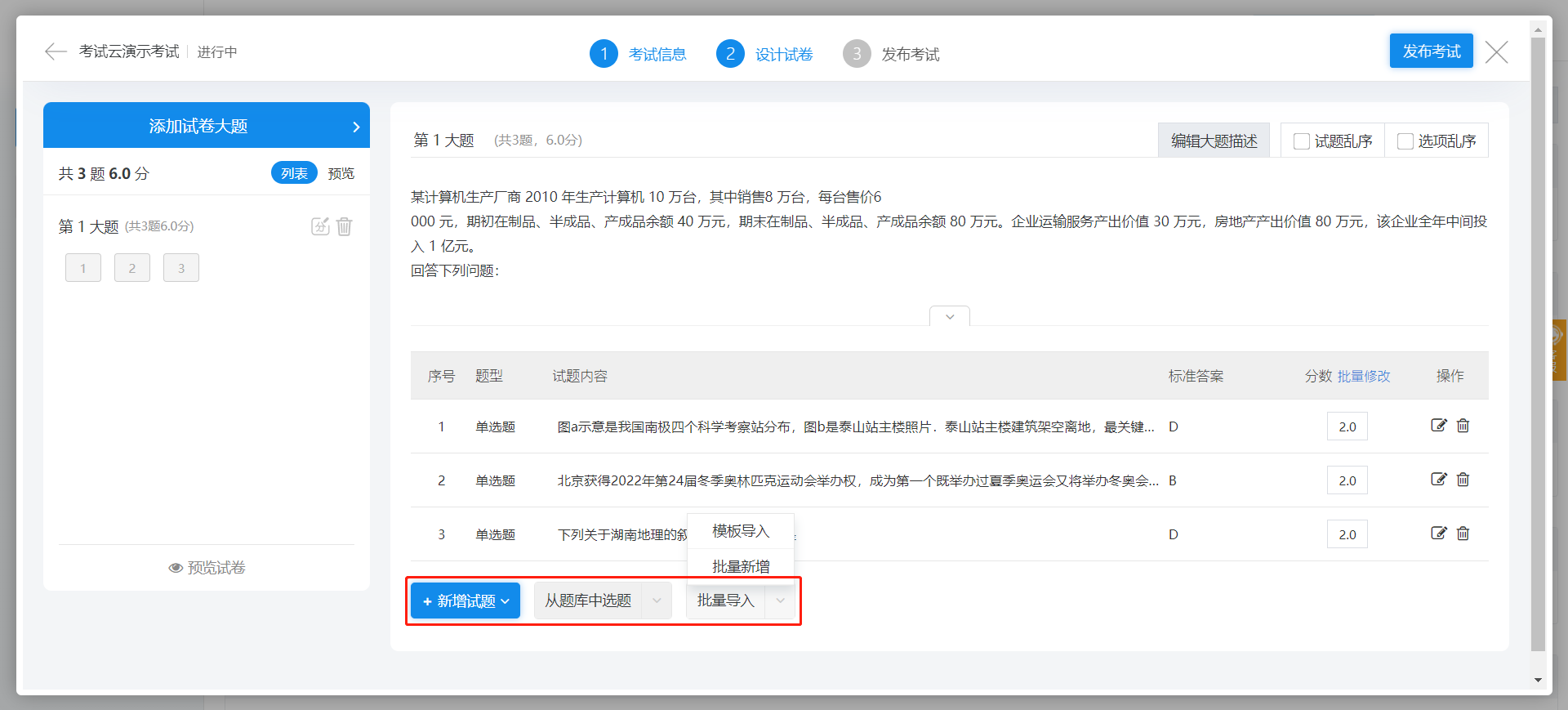Click the score input field for question 2

(x=1347, y=480)
